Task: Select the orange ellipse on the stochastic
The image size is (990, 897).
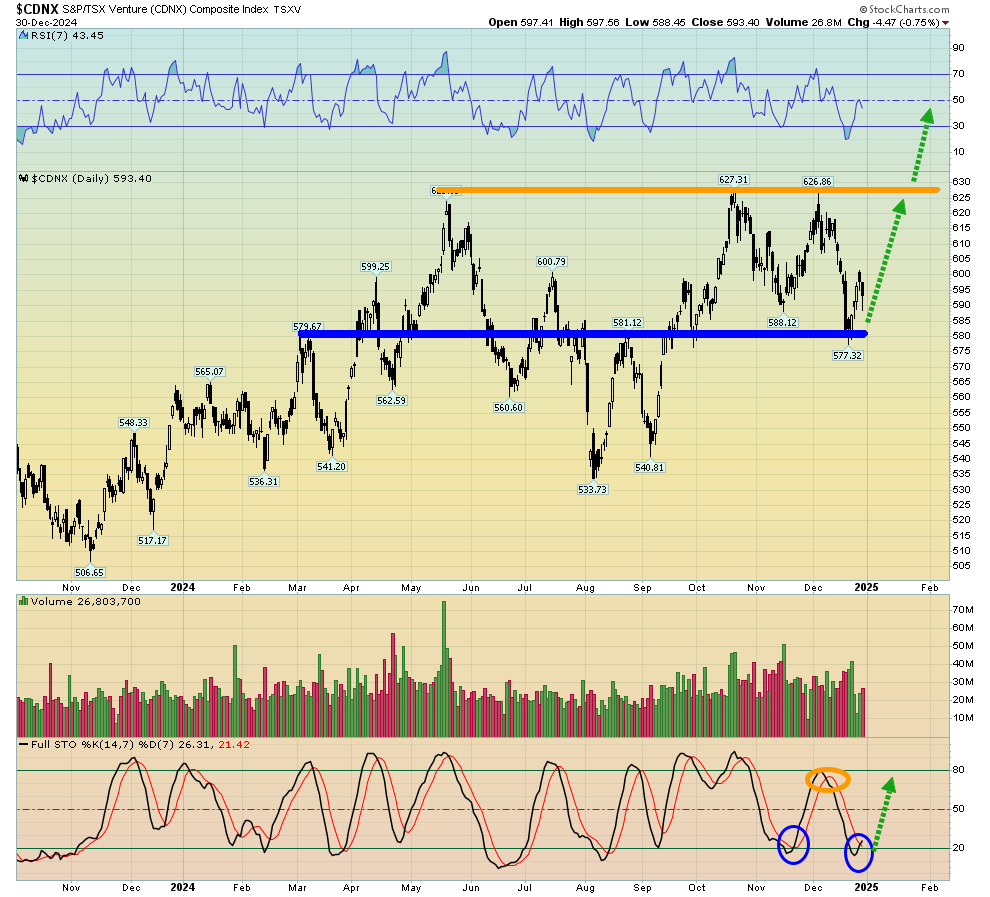Action: pyautogui.click(x=829, y=778)
